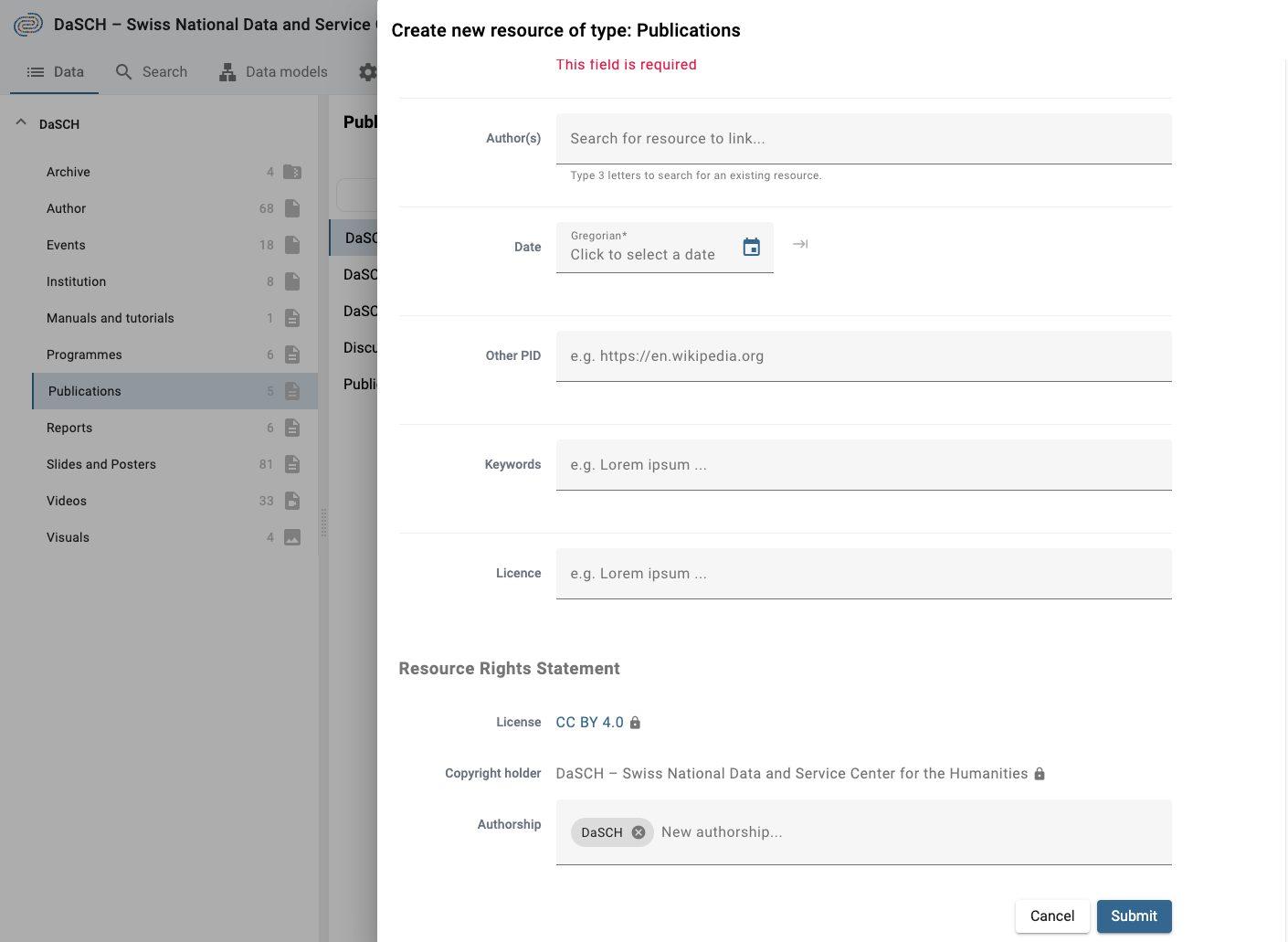Focus the Licence input field
This screenshot has width=1288, height=942.
[863, 574]
